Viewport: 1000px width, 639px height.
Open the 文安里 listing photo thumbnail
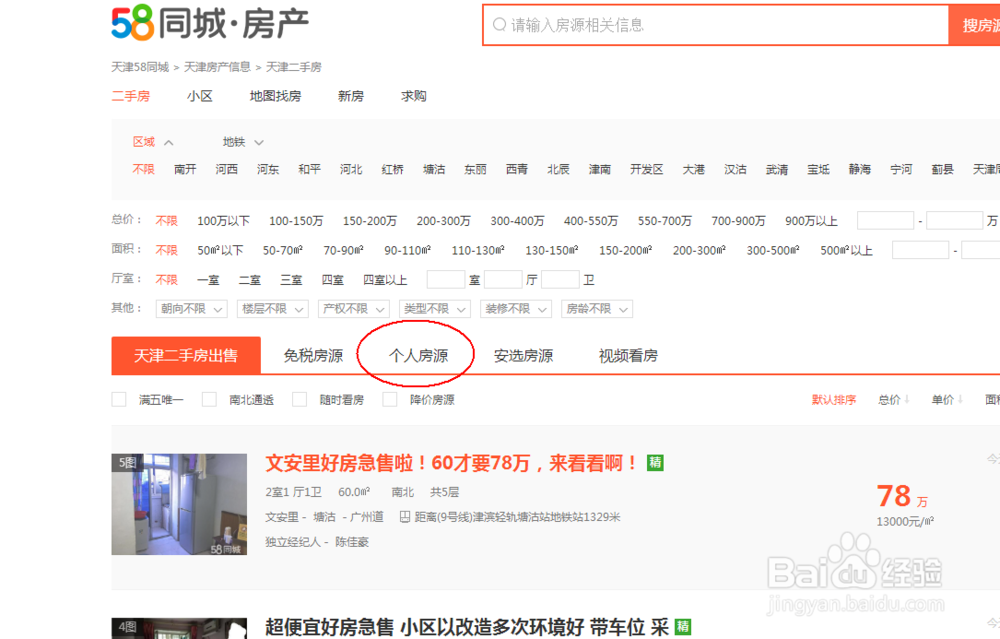(x=179, y=504)
